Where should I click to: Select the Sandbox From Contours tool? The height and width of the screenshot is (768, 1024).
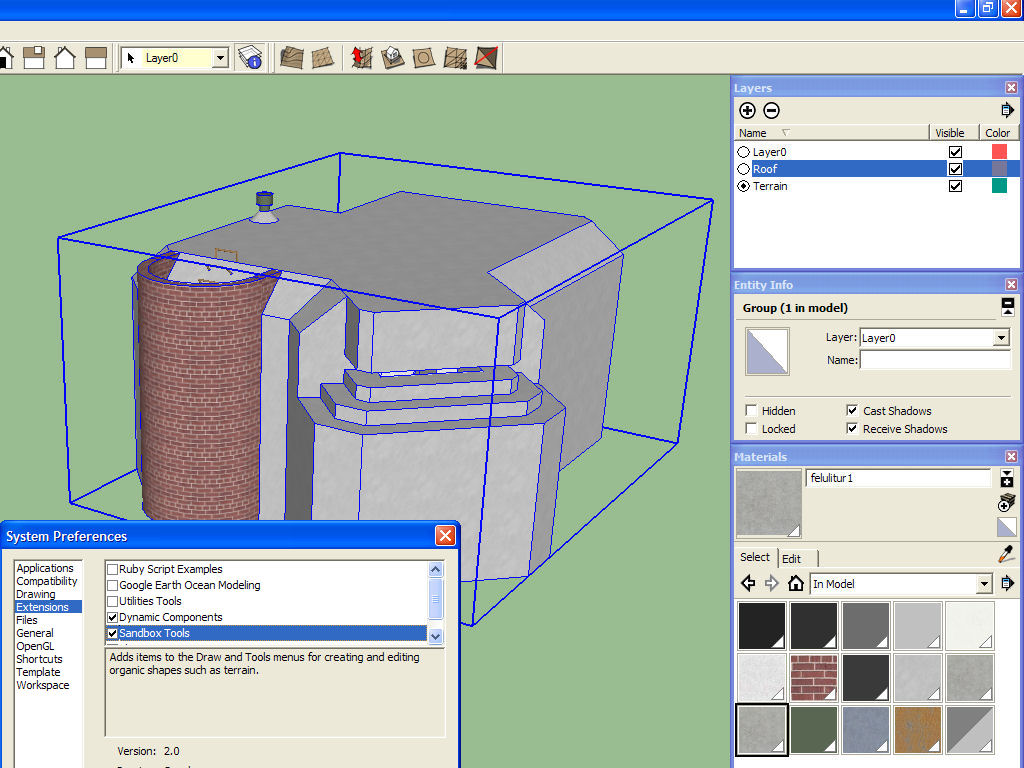[x=291, y=57]
